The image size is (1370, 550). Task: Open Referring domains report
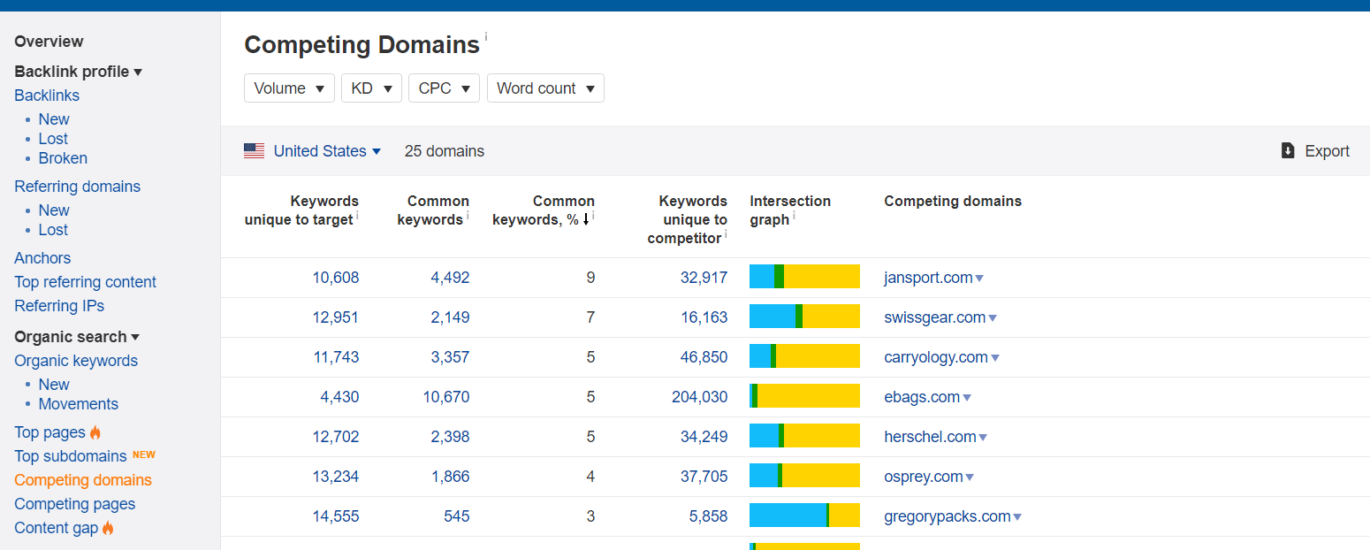(x=77, y=186)
